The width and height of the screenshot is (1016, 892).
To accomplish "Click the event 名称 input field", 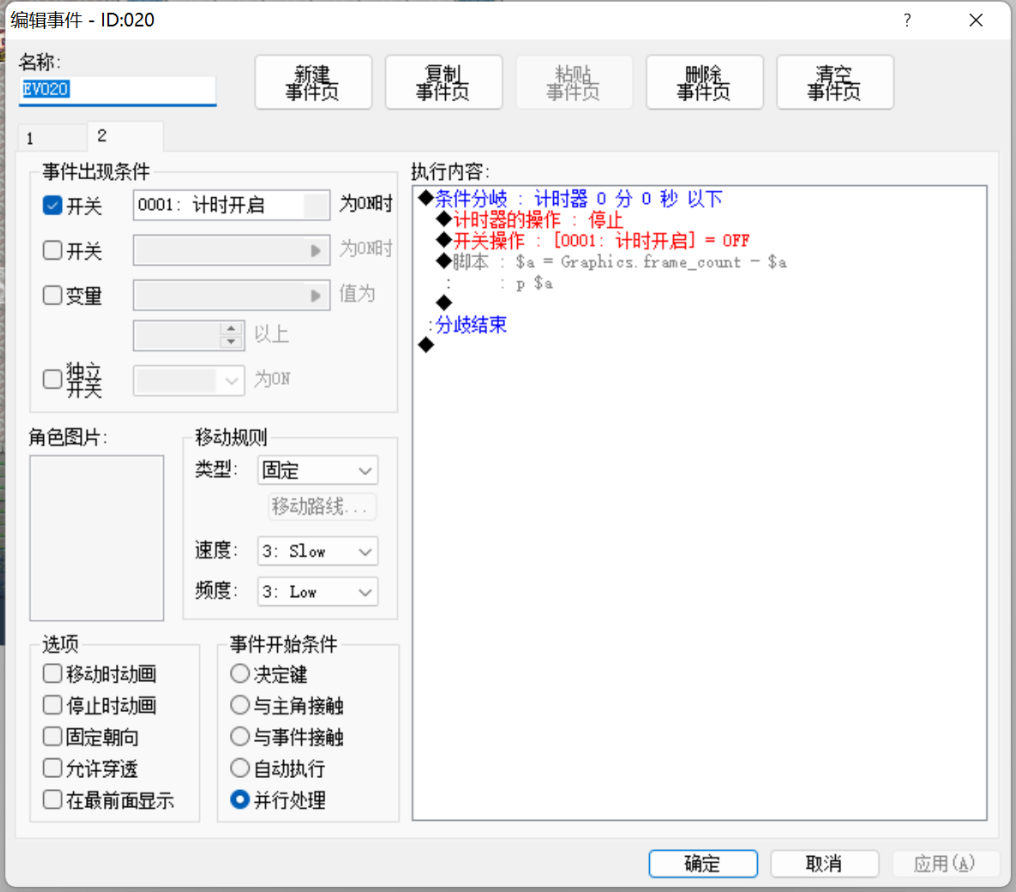I will click(x=117, y=90).
